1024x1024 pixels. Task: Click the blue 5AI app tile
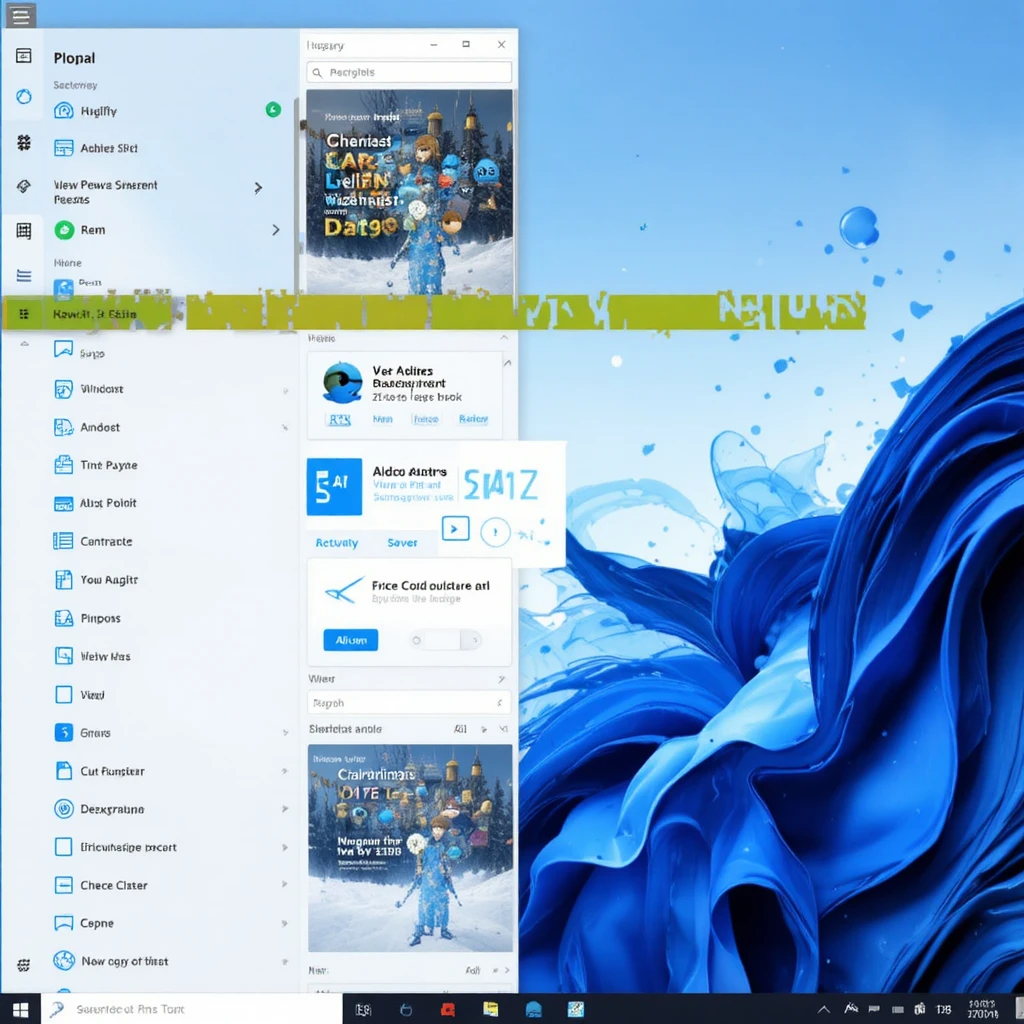click(333, 487)
